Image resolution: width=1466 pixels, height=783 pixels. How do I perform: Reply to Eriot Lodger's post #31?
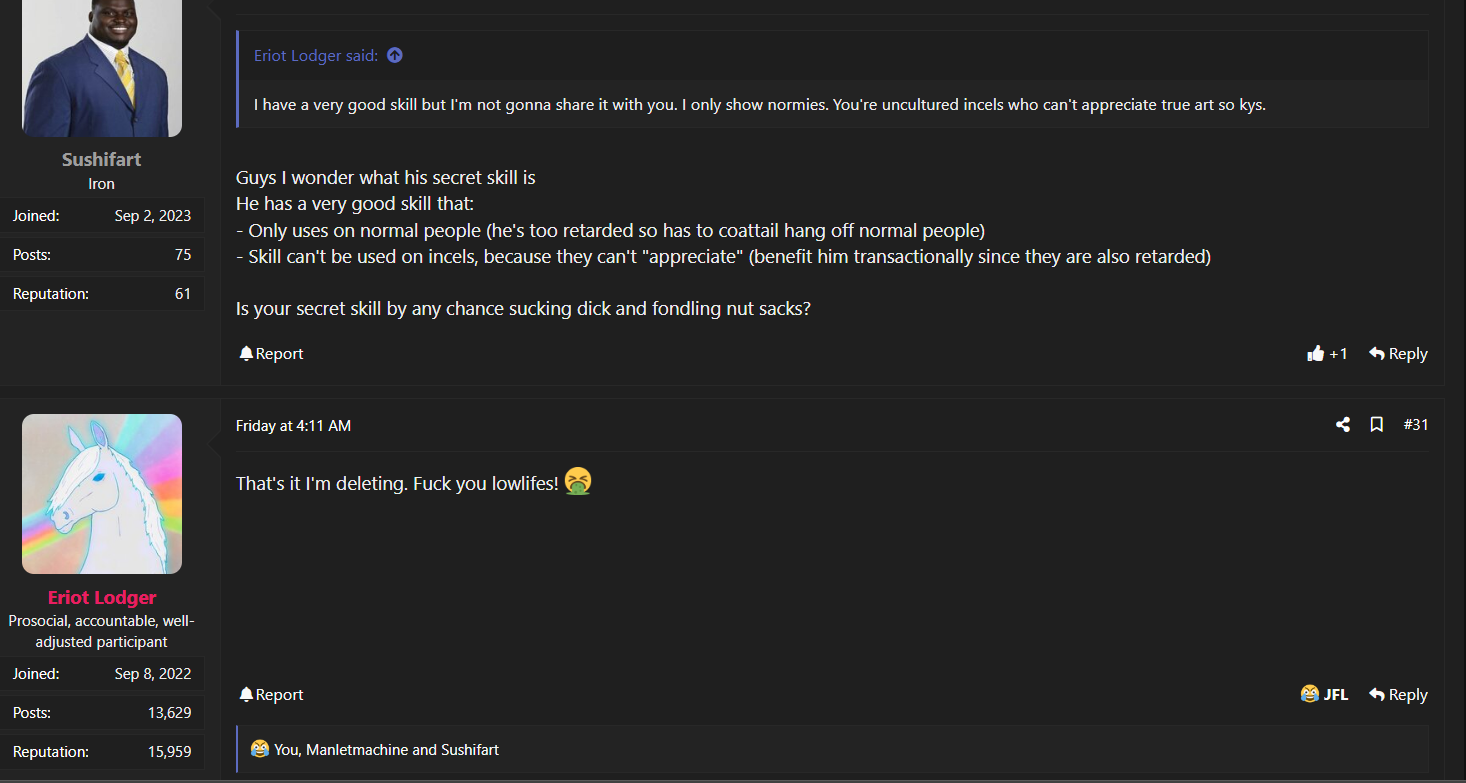tap(1398, 695)
